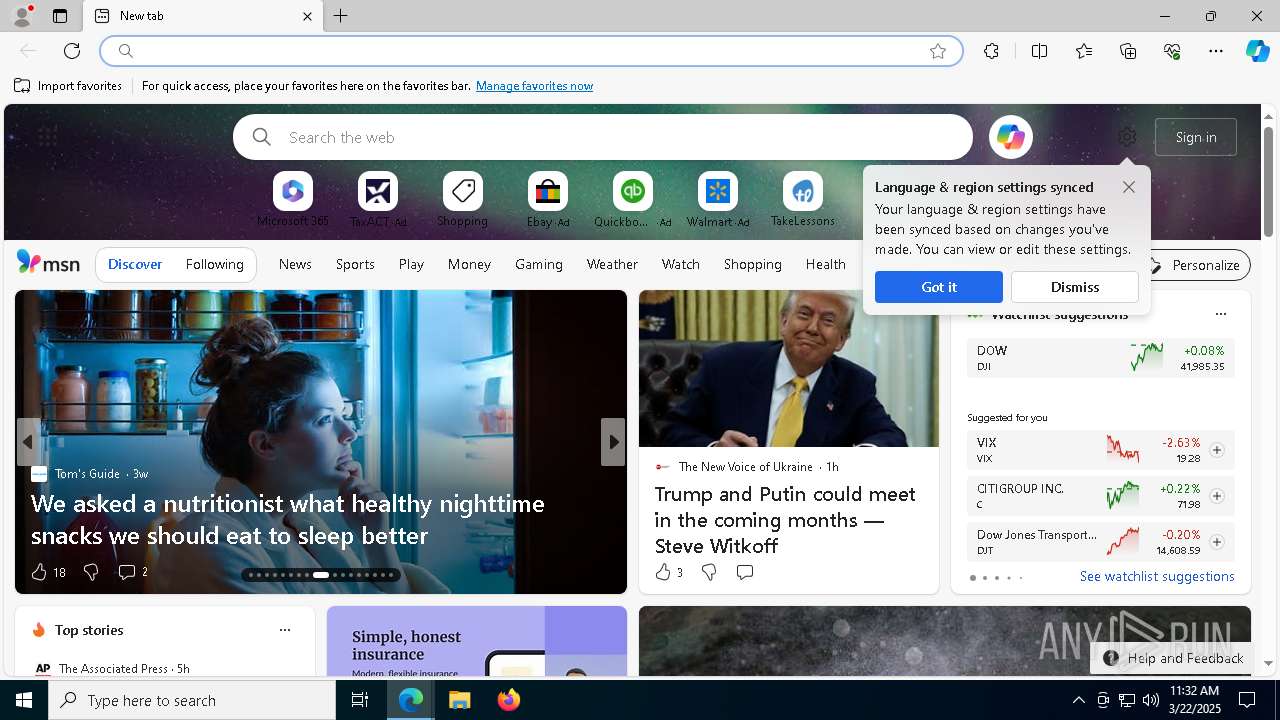The image size is (1280, 720).
Task: Open watchlist card more options
Action: click(x=1221, y=314)
